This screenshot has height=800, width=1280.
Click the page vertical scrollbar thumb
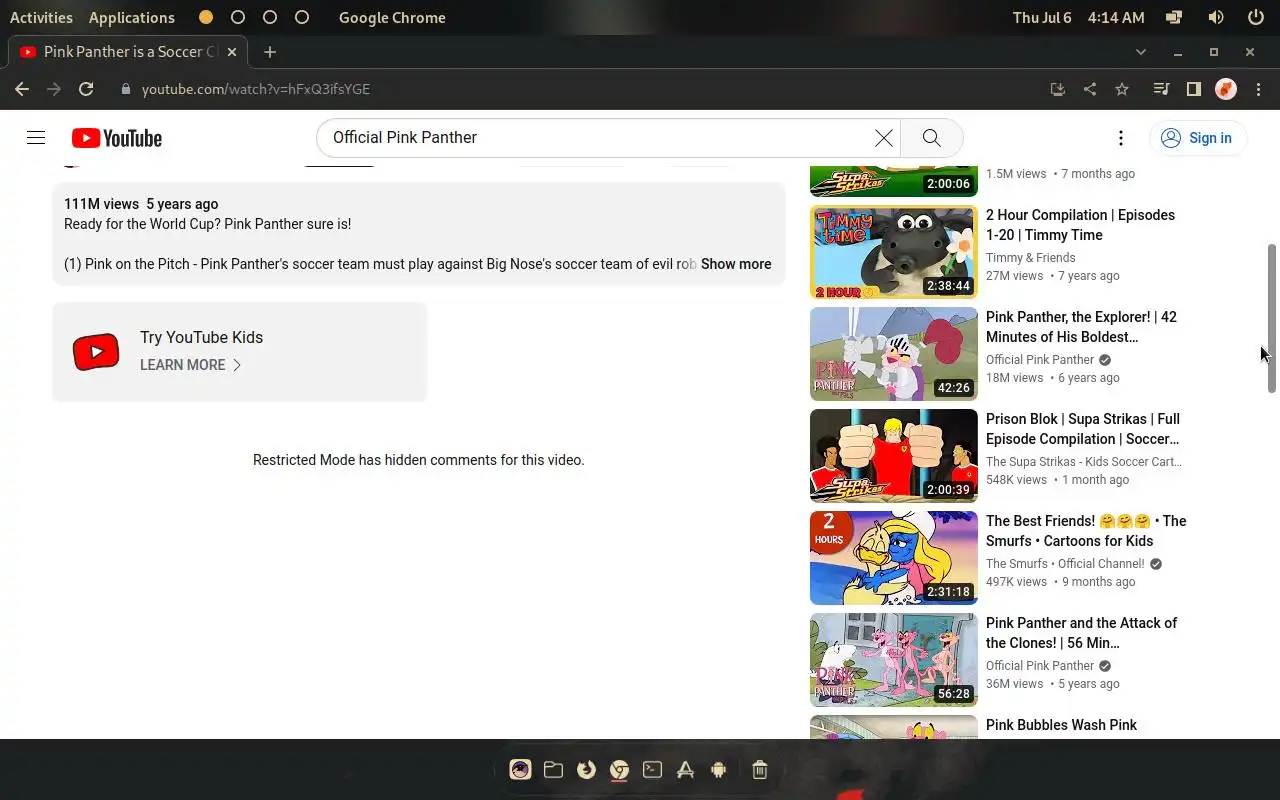point(1273,318)
